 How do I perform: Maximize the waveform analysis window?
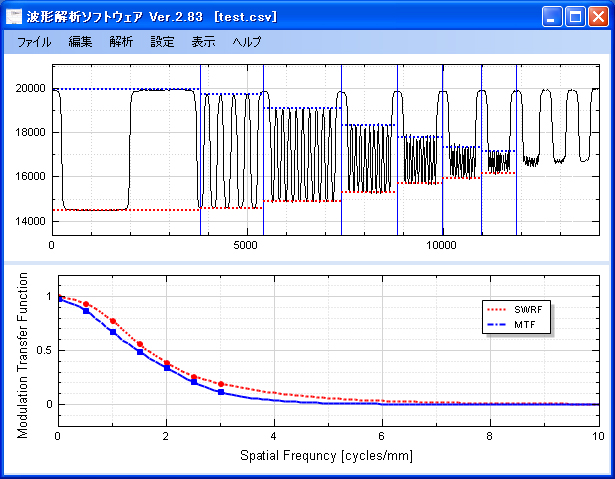click(x=575, y=17)
